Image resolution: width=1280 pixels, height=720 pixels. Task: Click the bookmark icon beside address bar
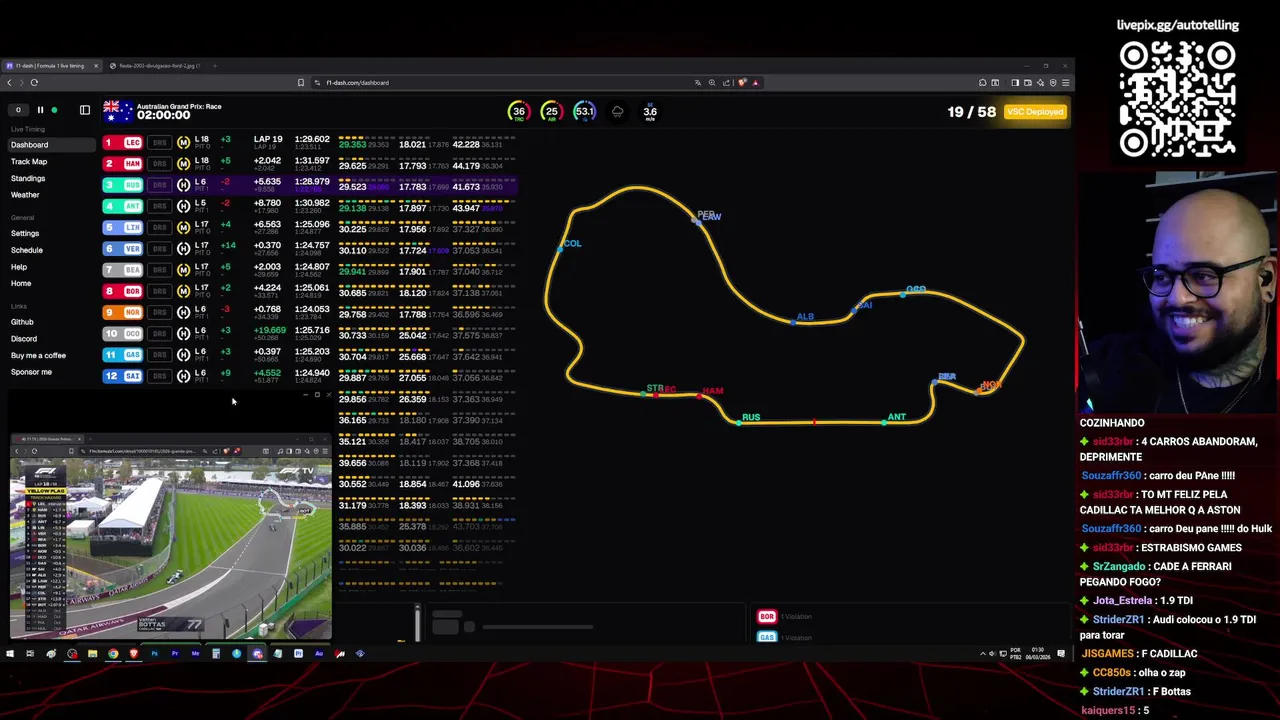(301, 83)
